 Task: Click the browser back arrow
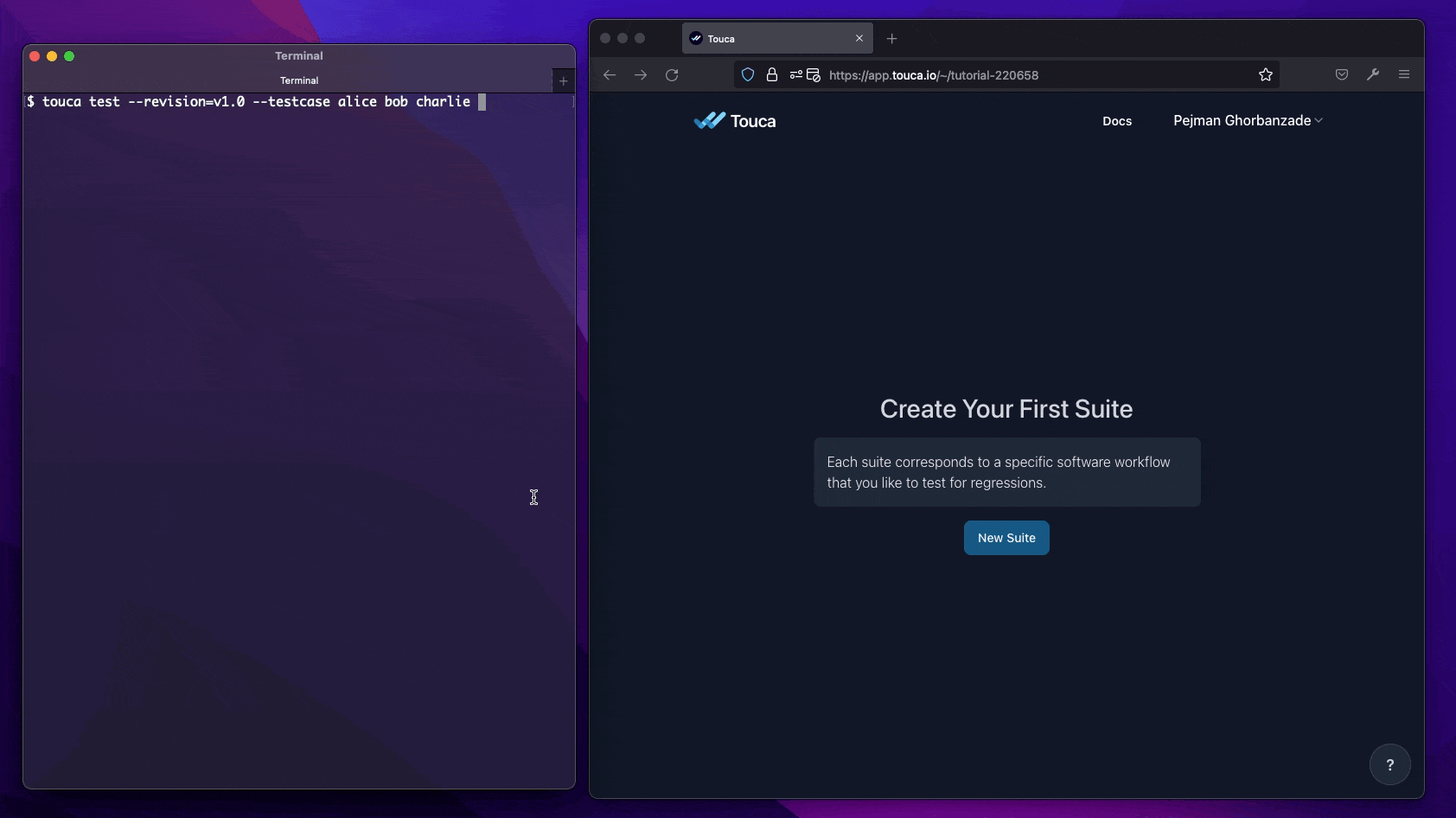(x=610, y=75)
